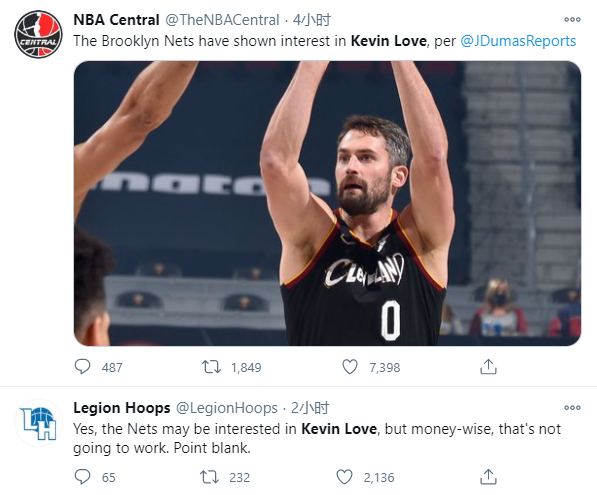Viewport: 597px width, 495px height.
Task: Like the NBA Central tweet
Action: [350, 367]
